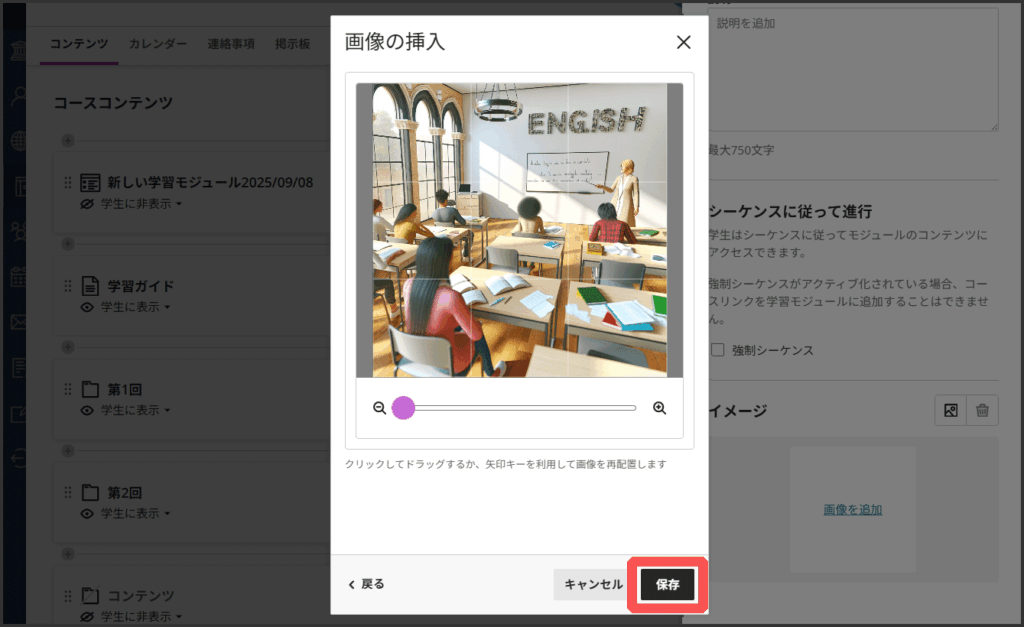Click the purple zoom slider handle
The image size is (1024, 627).
coord(403,408)
